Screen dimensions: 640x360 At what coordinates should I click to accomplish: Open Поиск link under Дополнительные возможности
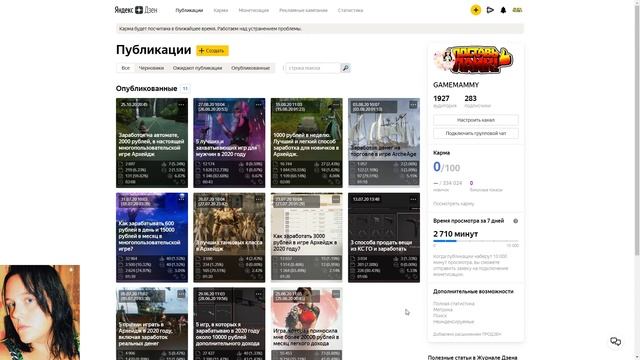pyautogui.click(x=440, y=316)
